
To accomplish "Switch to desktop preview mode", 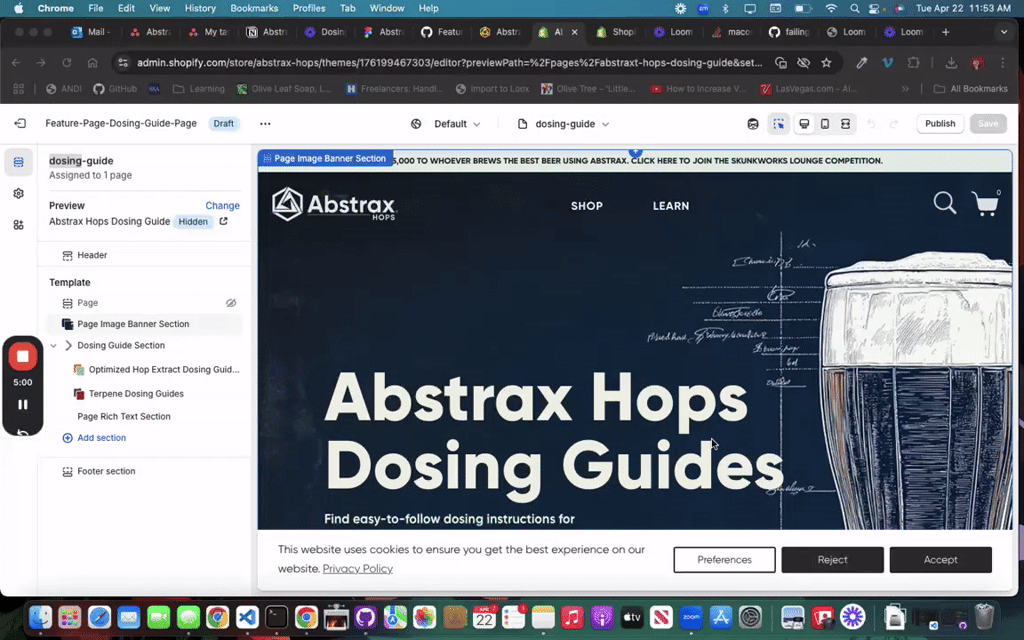I will pyautogui.click(x=805, y=124).
